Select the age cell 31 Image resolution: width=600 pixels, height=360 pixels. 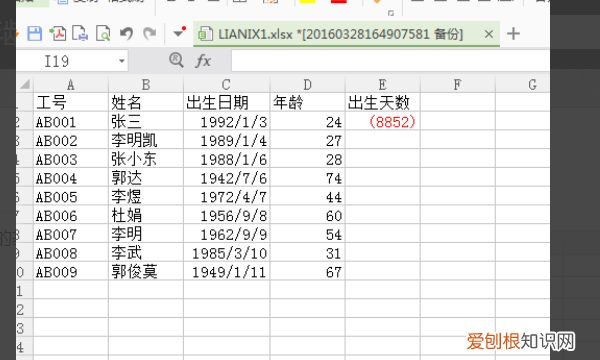click(x=307, y=252)
